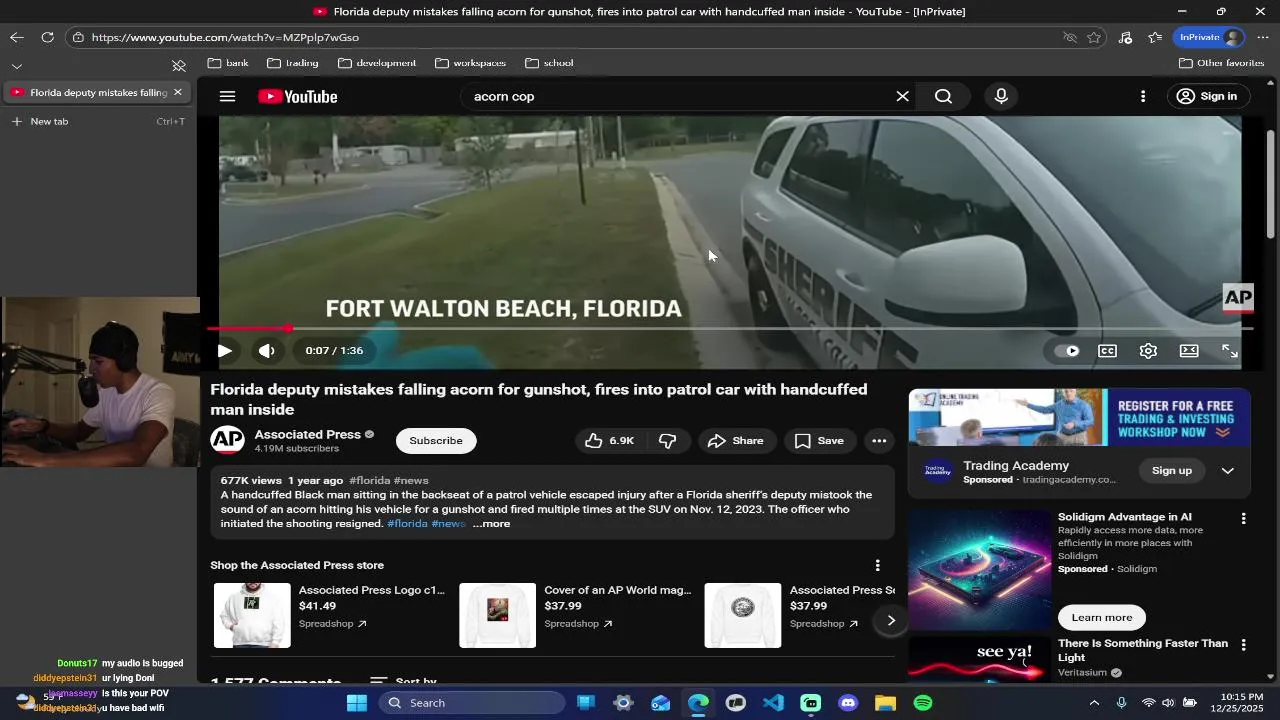This screenshot has height=720, width=1280.
Task: Like the video with 6.9K likes
Action: click(x=610, y=441)
